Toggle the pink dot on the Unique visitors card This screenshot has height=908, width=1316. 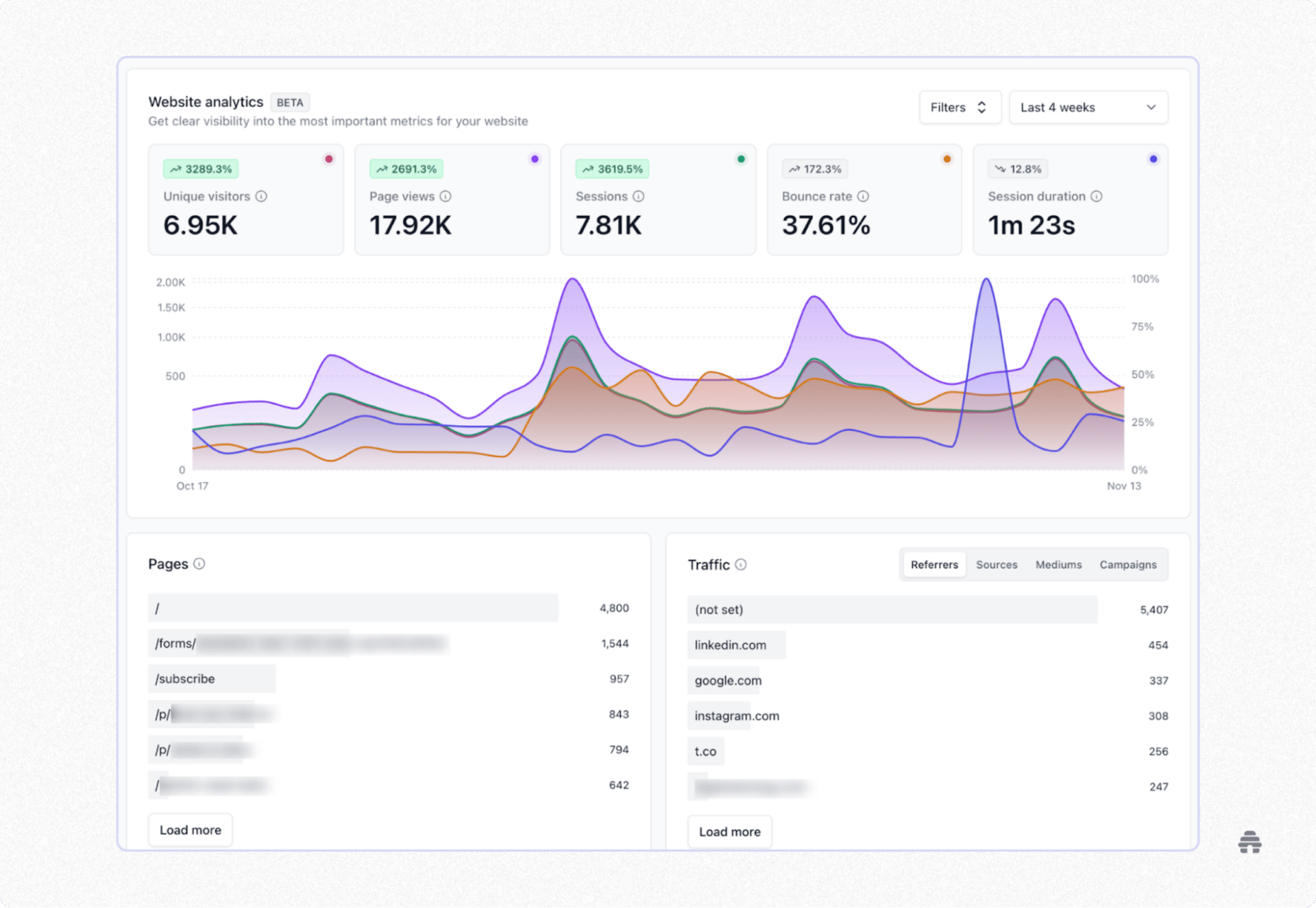[329, 158]
